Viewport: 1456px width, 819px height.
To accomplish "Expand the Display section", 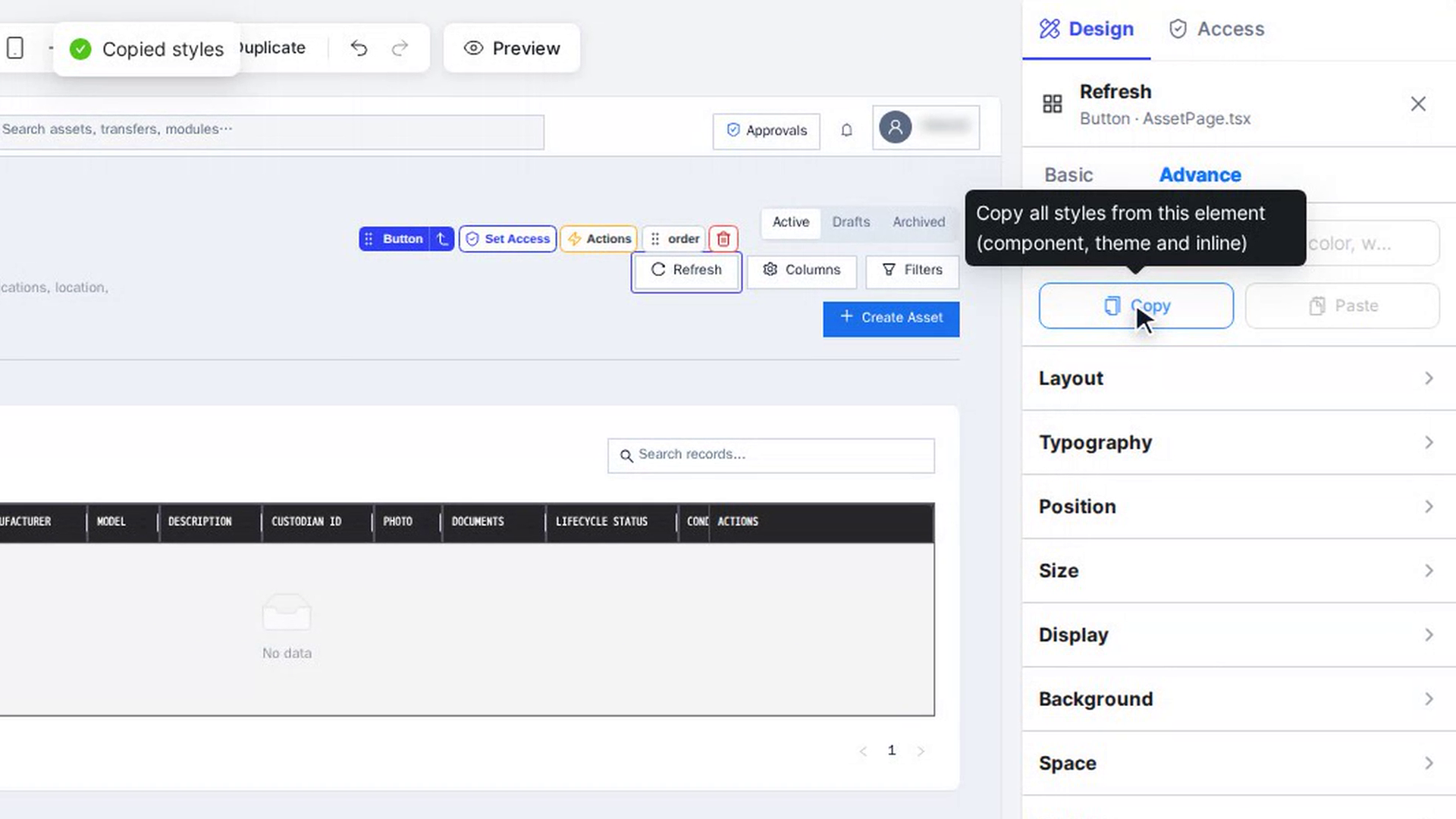I will point(1238,635).
